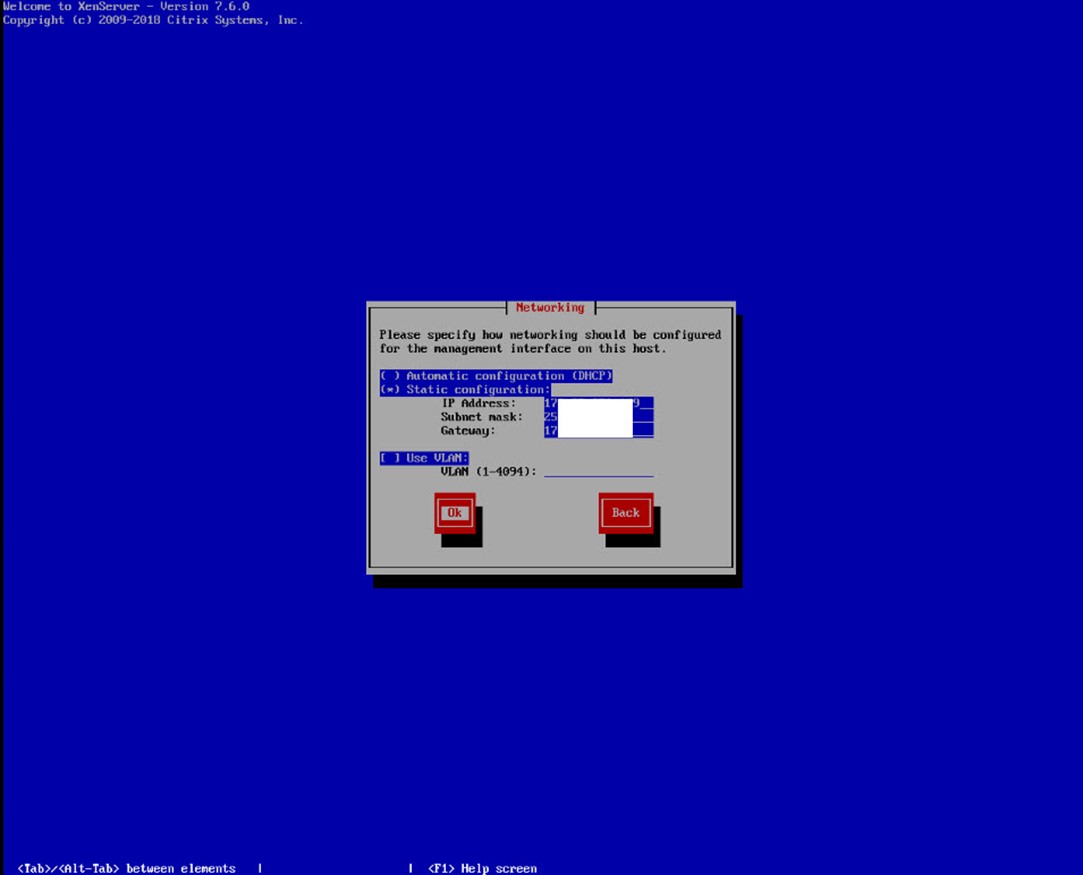Focus the VLAN (1-4094) input field
1083x875 pixels.
coord(599,472)
